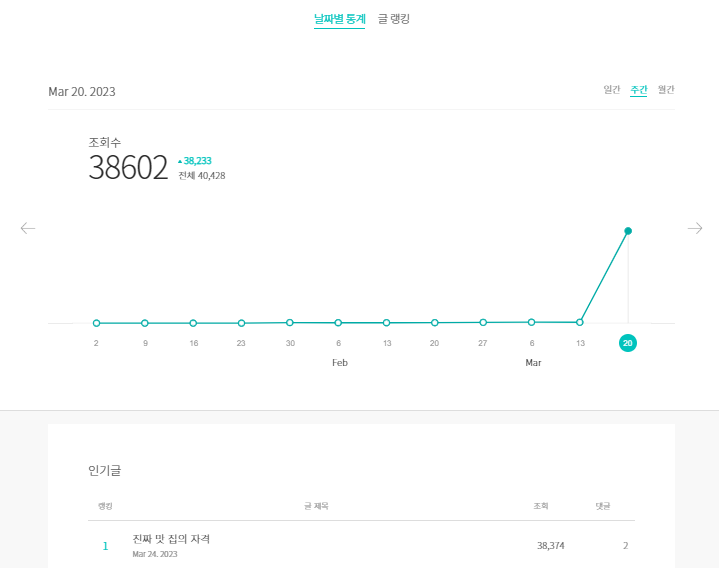Click the axis label 13 in March
Image resolution: width=719 pixels, height=568 pixels.
[581, 343]
